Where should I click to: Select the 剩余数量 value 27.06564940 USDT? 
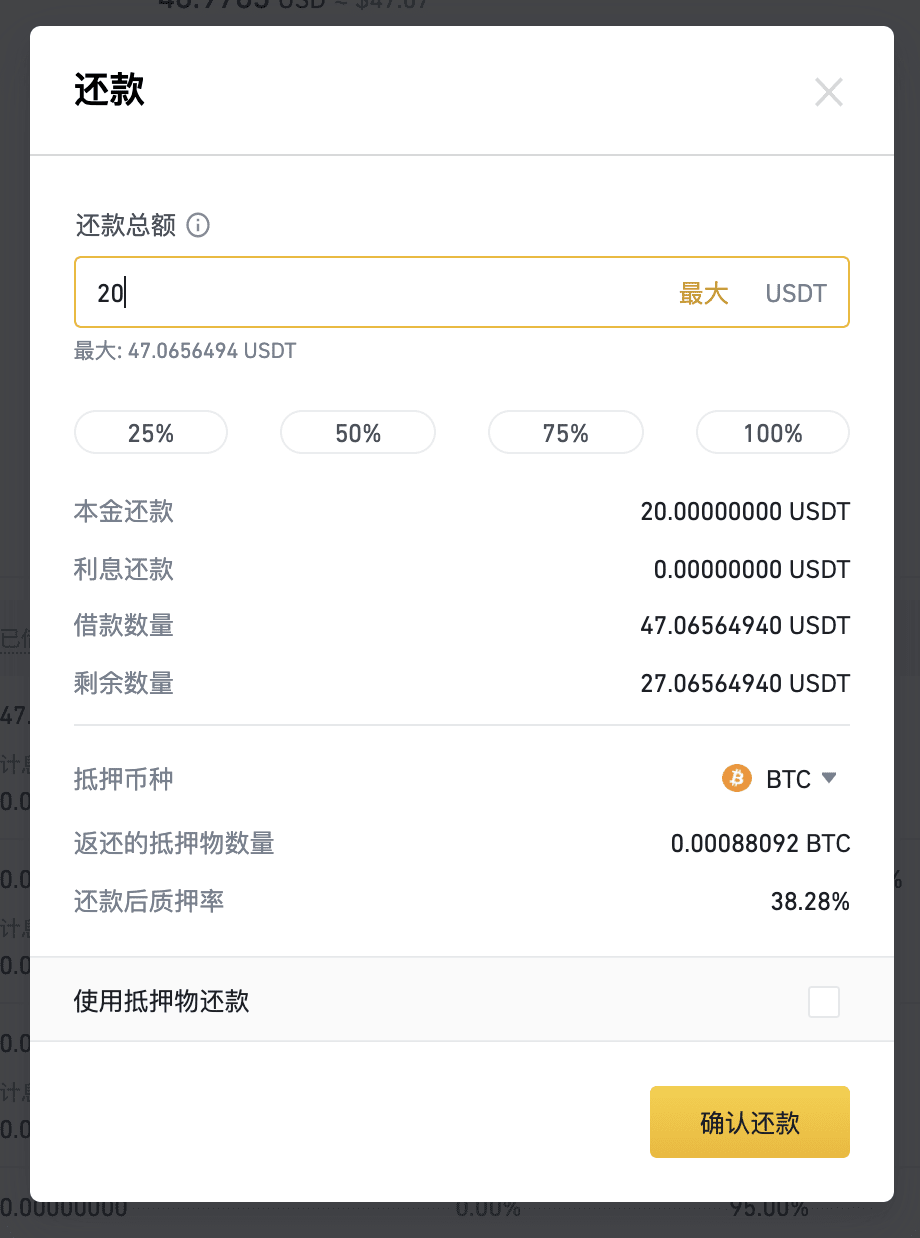pos(745,684)
